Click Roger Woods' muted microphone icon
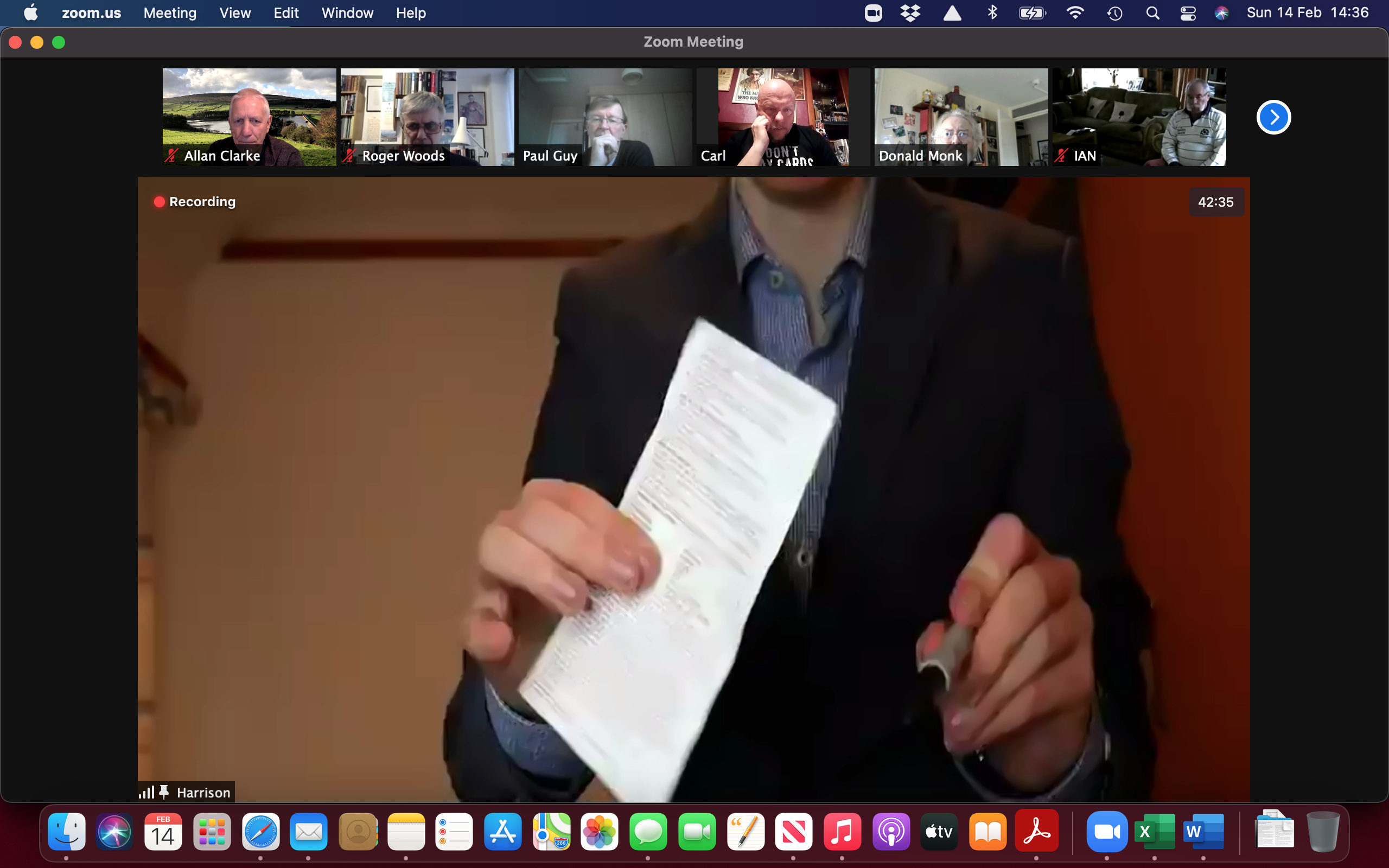 pyautogui.click(x=349, y=156)
